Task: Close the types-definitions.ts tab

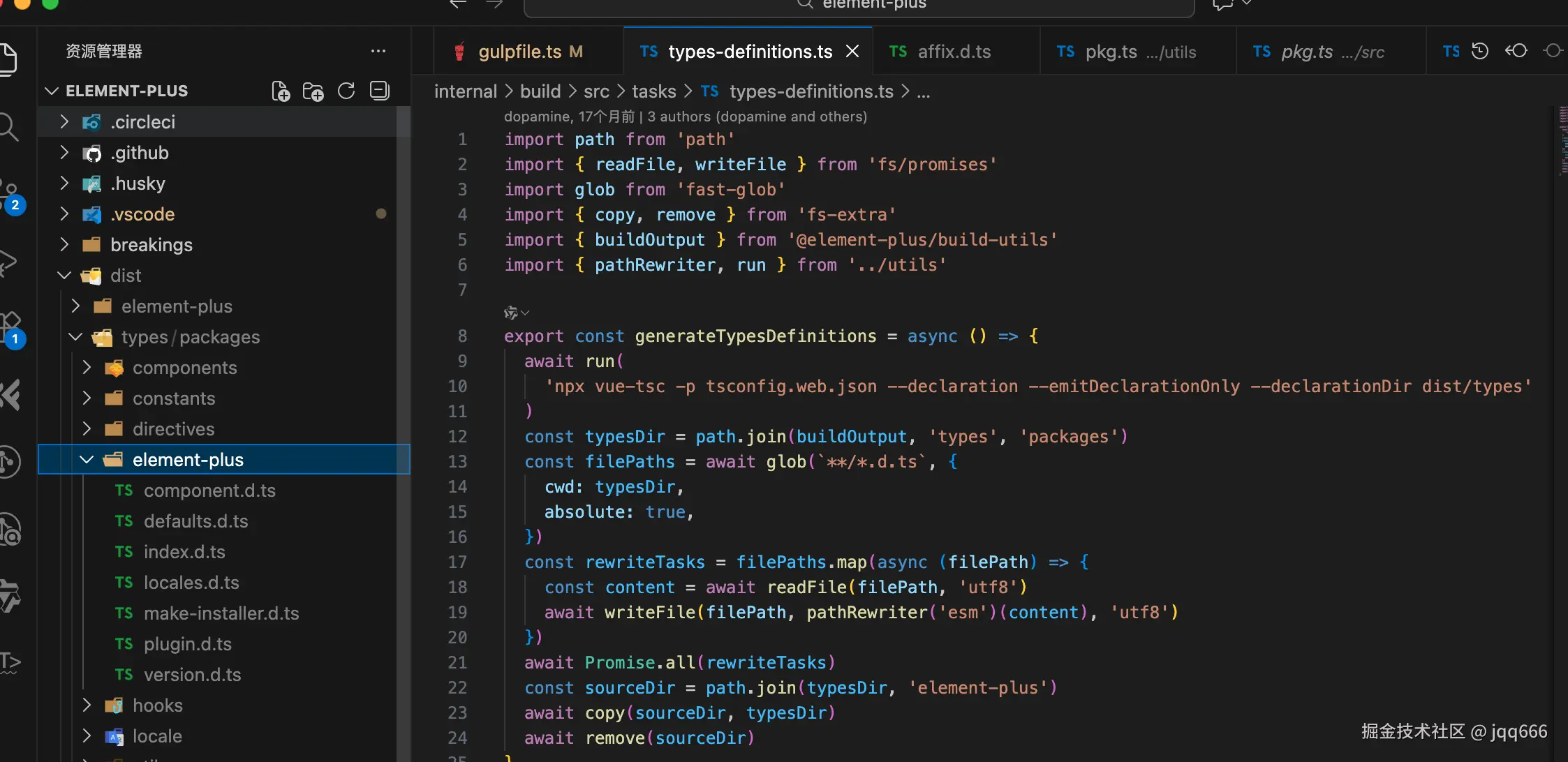Action: point(852,51)
